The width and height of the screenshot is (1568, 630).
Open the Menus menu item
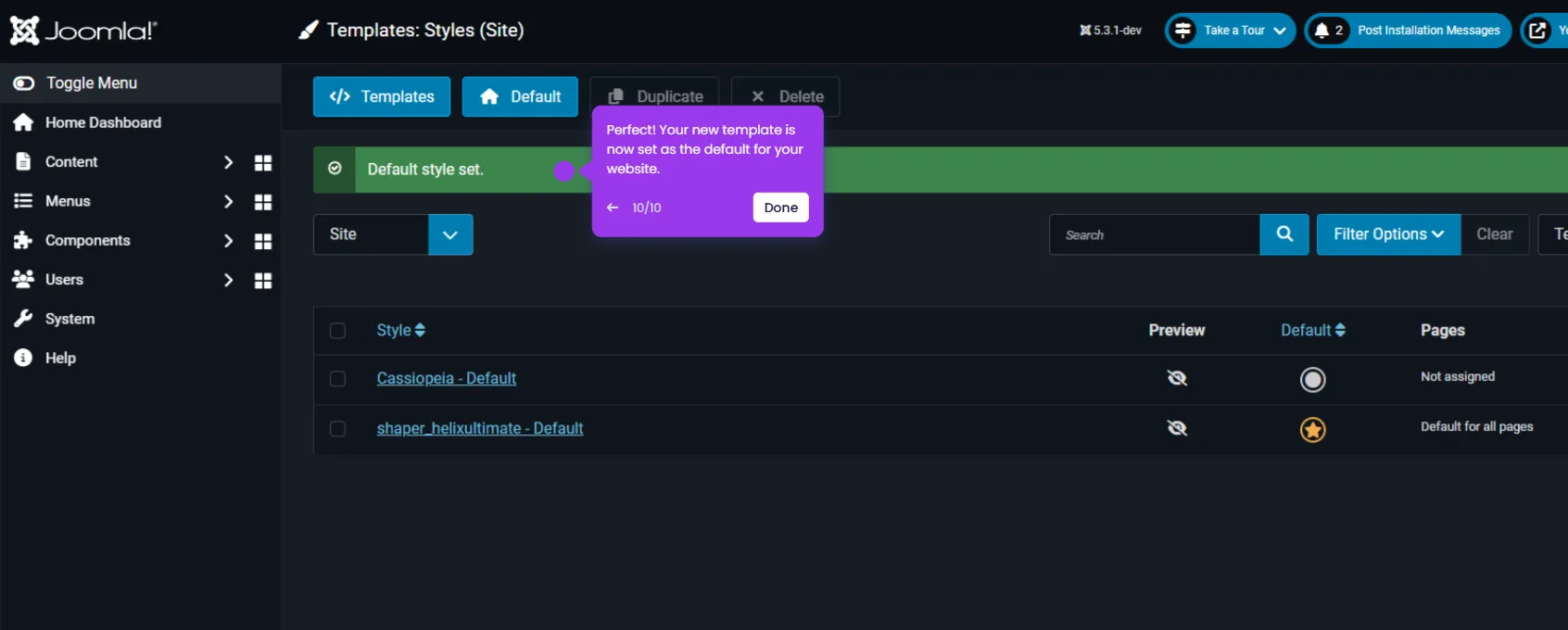click(68, 201)
